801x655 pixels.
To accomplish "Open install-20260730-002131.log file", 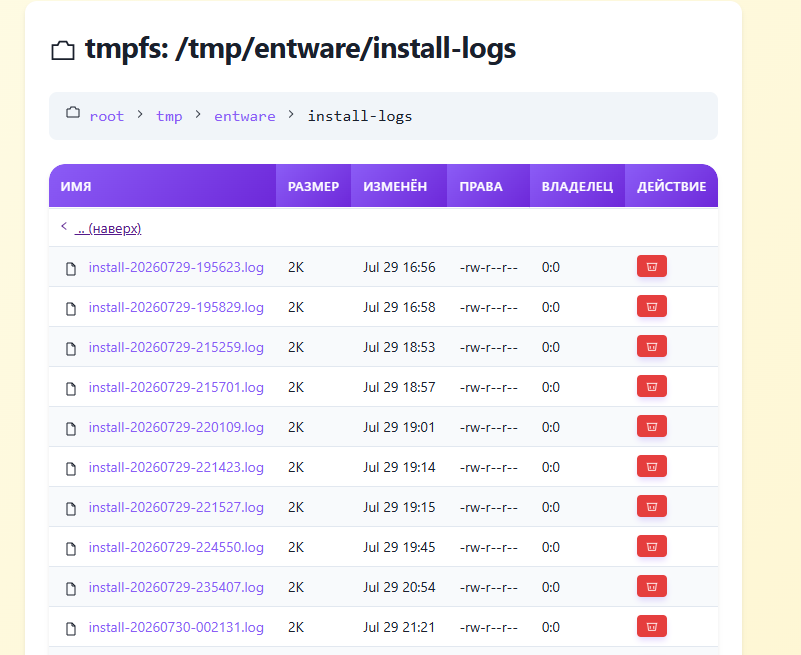I will [x=176, y=627].
